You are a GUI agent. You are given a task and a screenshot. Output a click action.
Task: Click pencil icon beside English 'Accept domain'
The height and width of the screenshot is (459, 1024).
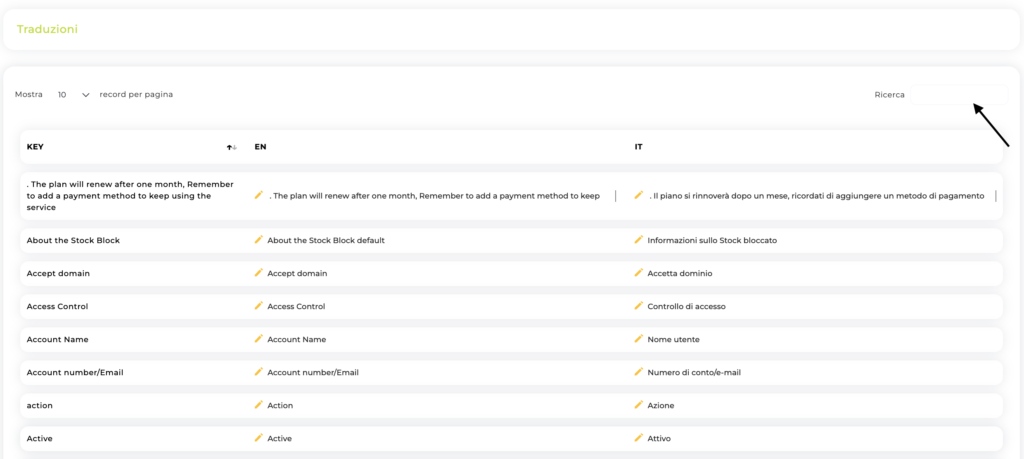[259, 273]
